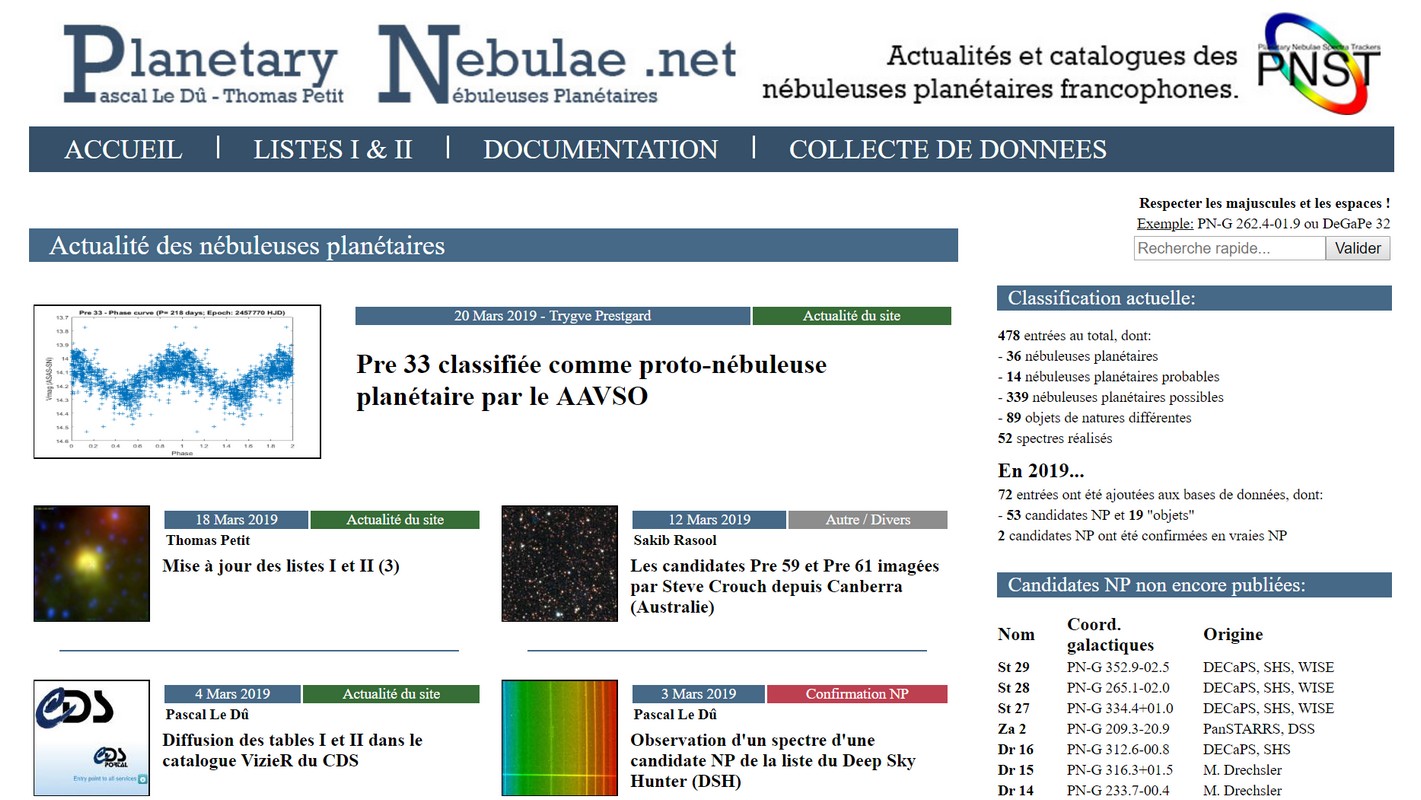
Task: Open the Pre 33 phase curve thumbnail
Action: click(x=177, y=382)
